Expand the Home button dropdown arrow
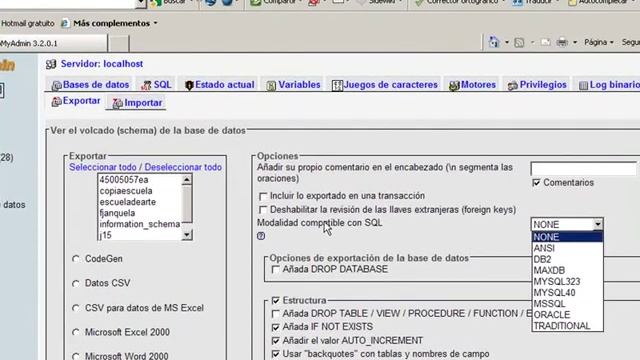The width and height of the screenshot is (640, 360). 507,42
